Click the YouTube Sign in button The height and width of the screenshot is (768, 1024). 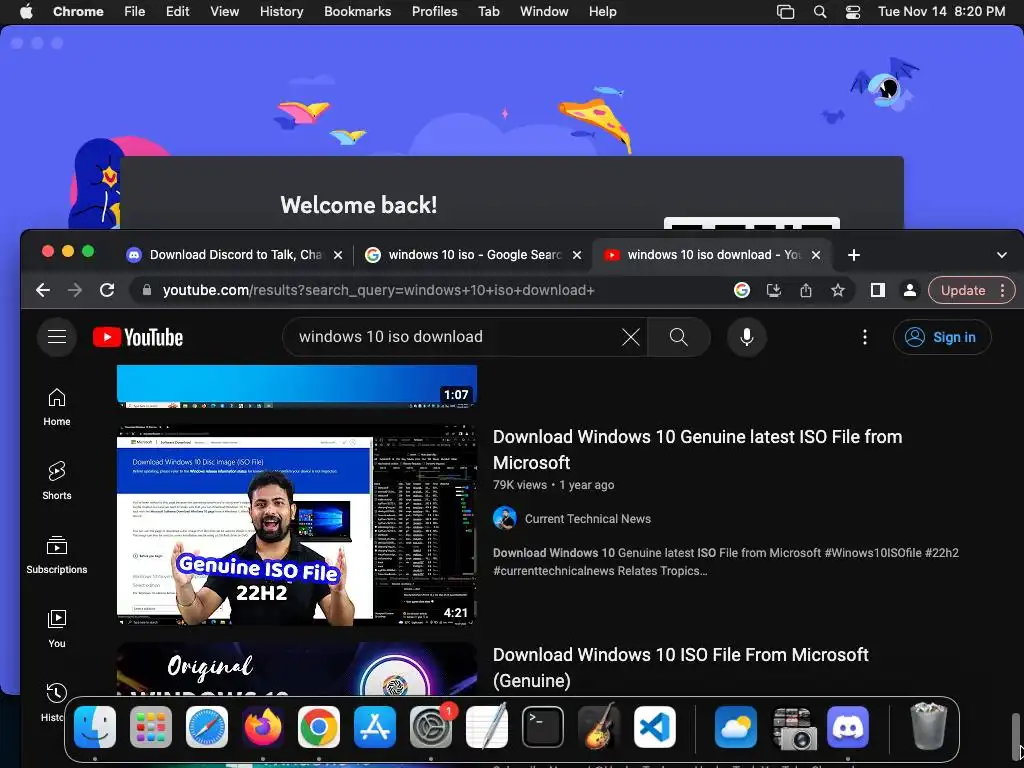pos(942,337)
